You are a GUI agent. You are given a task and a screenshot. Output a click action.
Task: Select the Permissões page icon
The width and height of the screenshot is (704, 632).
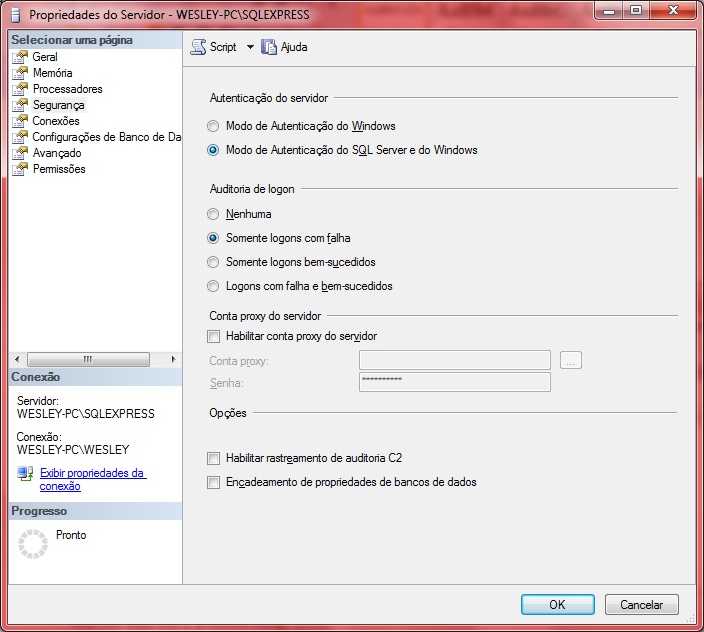click(20, 169)
